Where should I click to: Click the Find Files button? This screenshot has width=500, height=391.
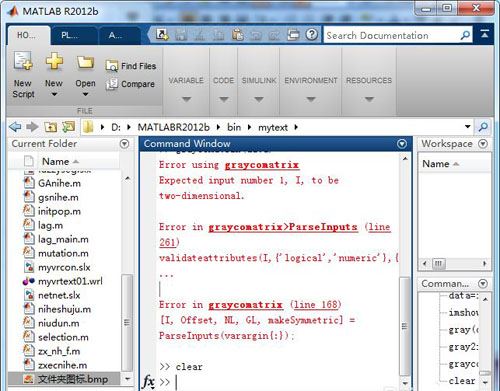click(x=131, y=66)
